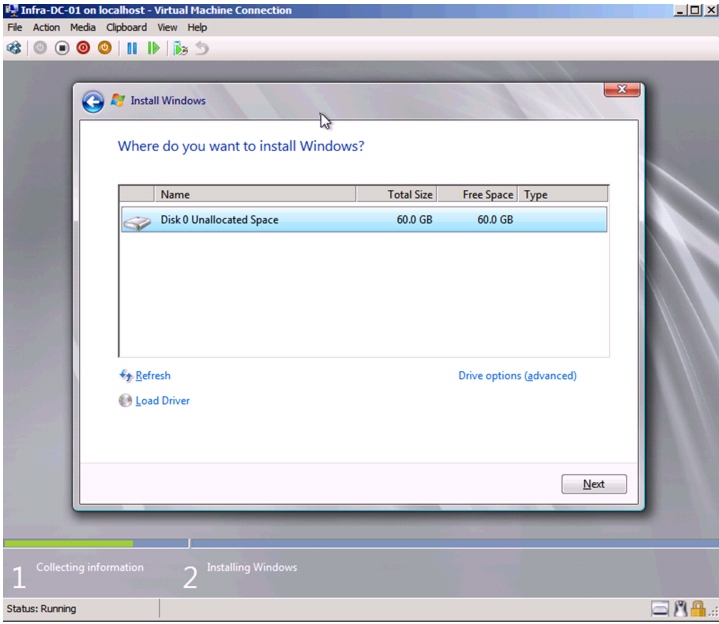Image resolution: width=719 pixels, height=624 pixels.
Task: Click the Type column header
Action: tap(564, 194)
